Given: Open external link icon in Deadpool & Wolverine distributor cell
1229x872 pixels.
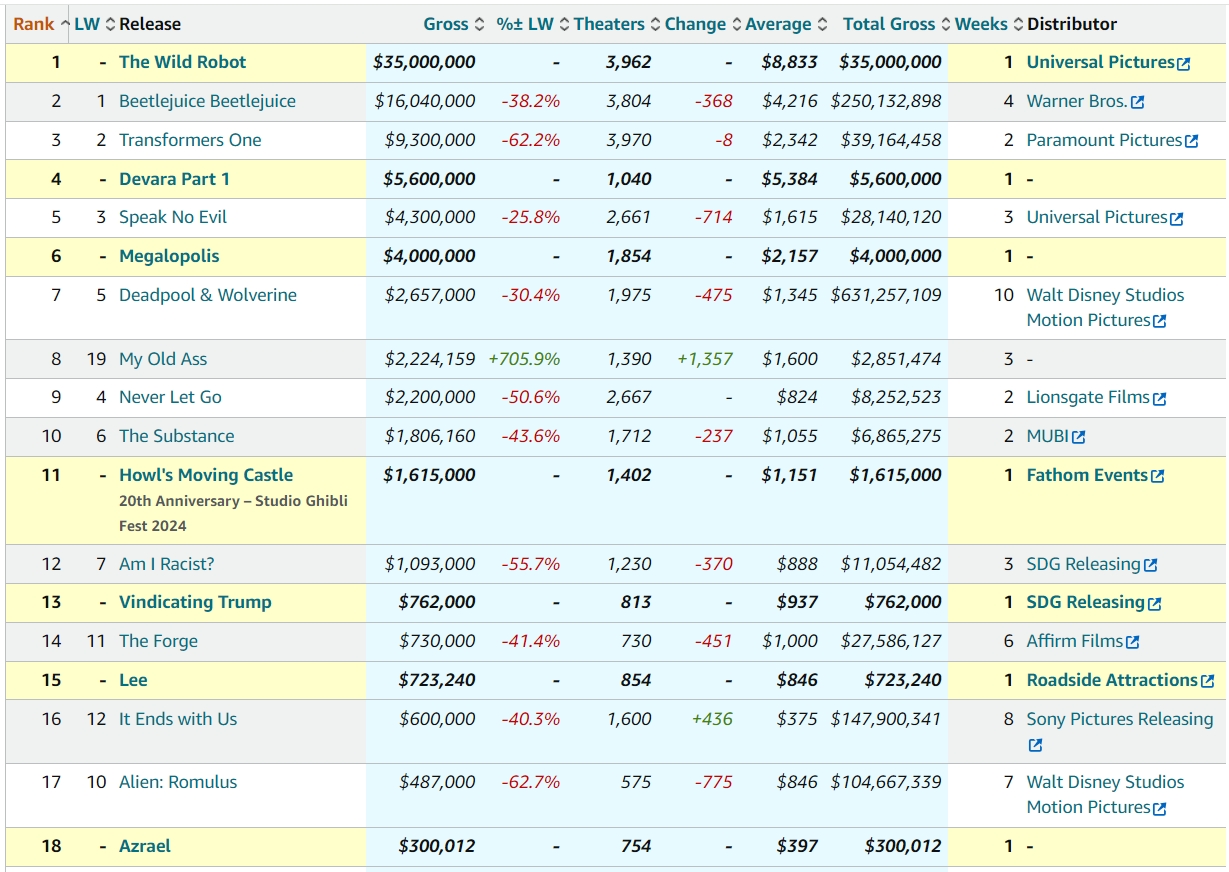Looking at the screenshot, I should pos(1159,321).
